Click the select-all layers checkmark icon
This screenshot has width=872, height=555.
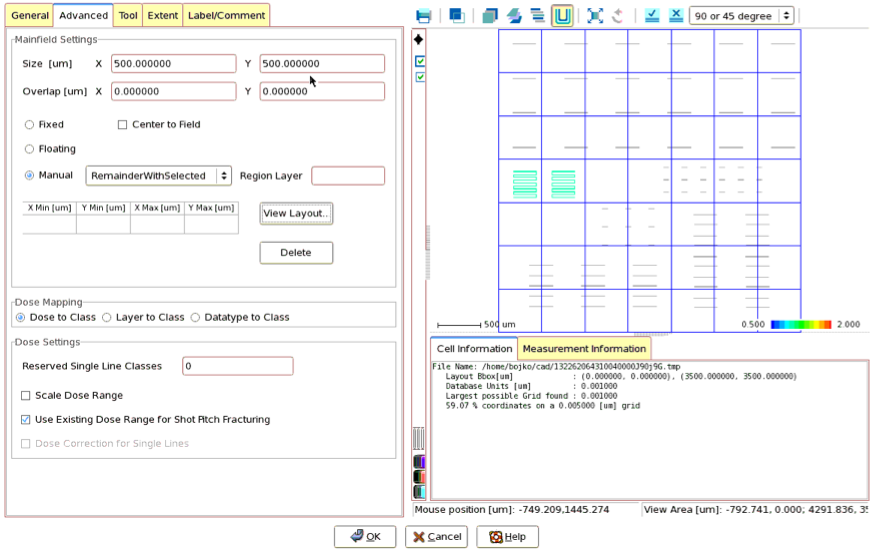coord(652,16)
